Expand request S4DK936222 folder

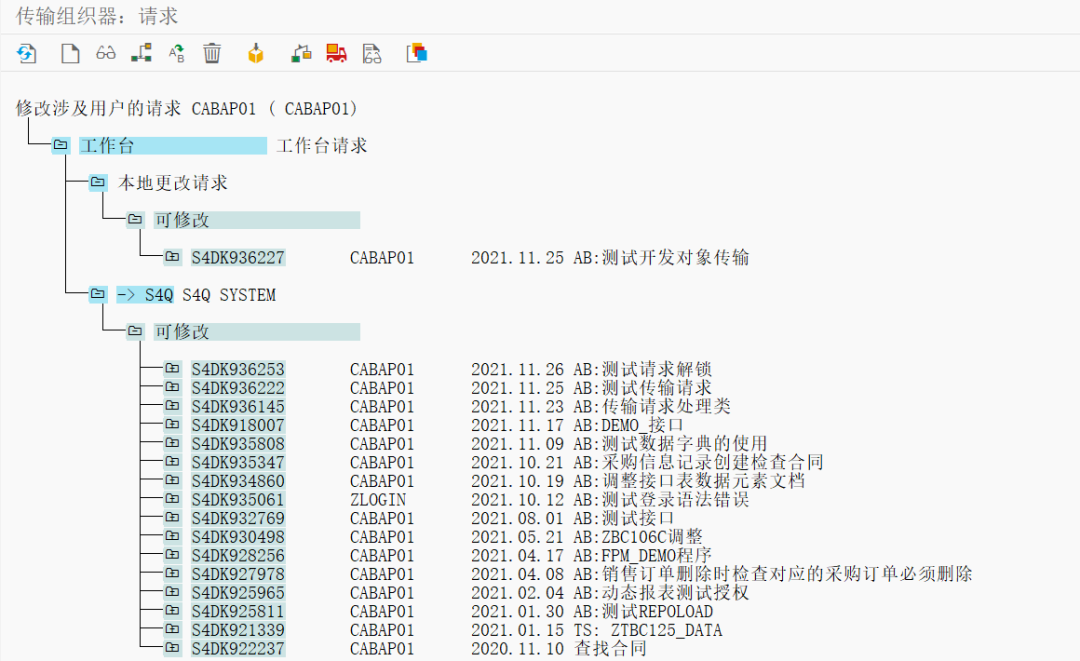[x=172, y=387]
